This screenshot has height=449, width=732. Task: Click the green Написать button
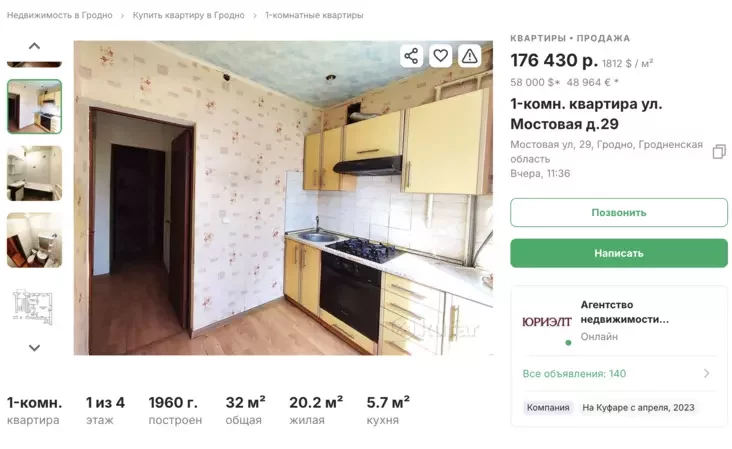click(x=619, y=253)
